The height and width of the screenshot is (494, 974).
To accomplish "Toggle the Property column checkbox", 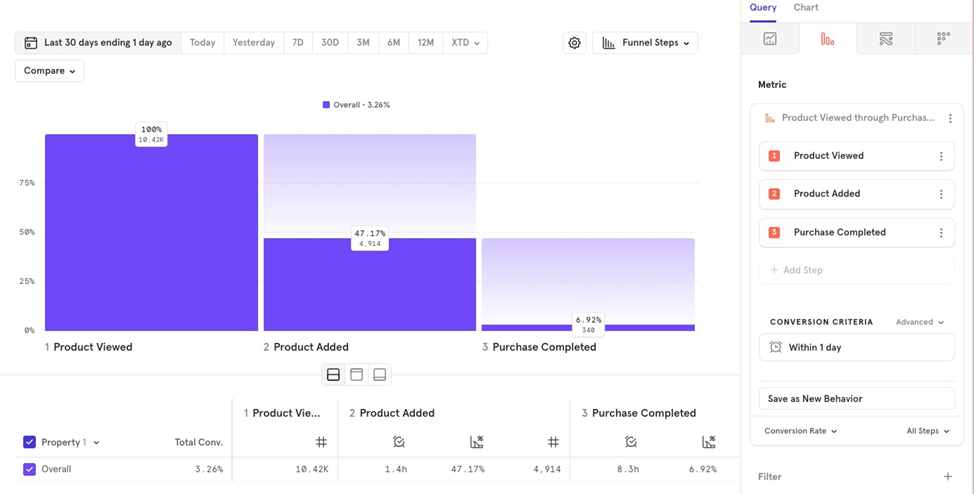I will (29, 442).
